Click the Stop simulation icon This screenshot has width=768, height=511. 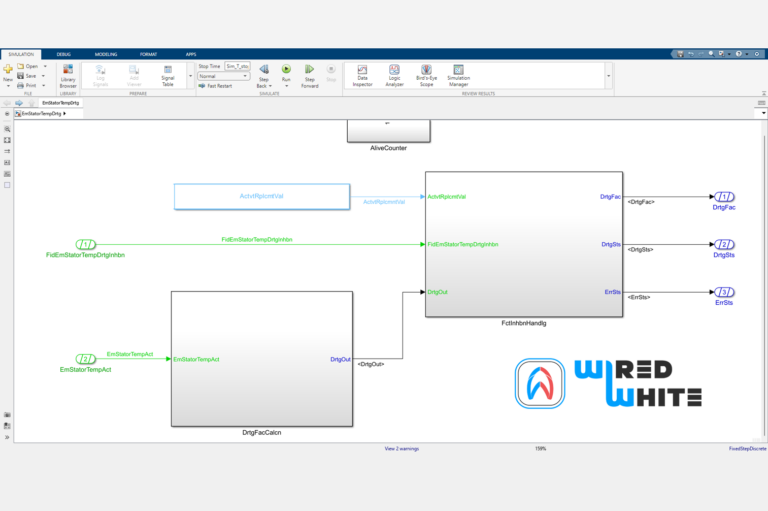331,69
